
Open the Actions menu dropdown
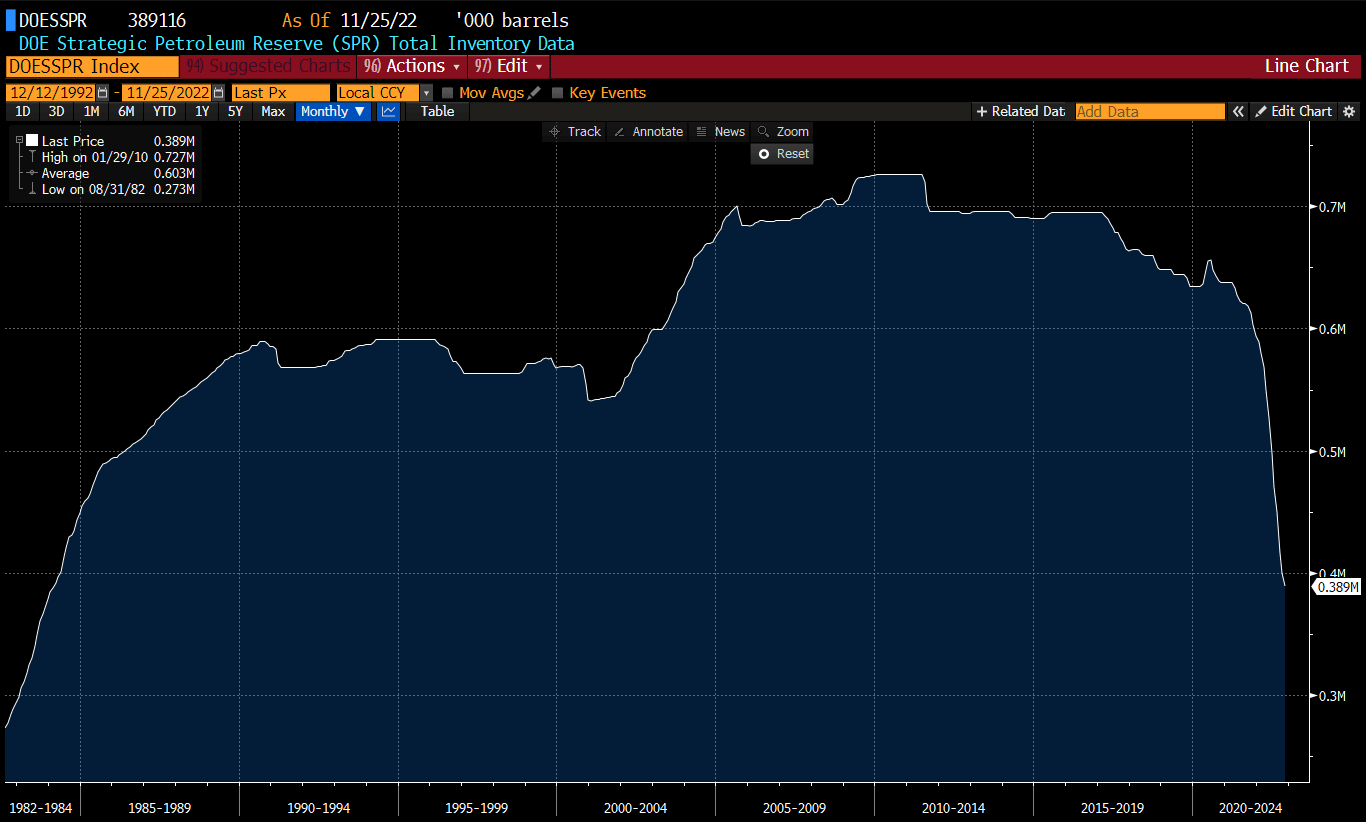click(x=412, y=66)
